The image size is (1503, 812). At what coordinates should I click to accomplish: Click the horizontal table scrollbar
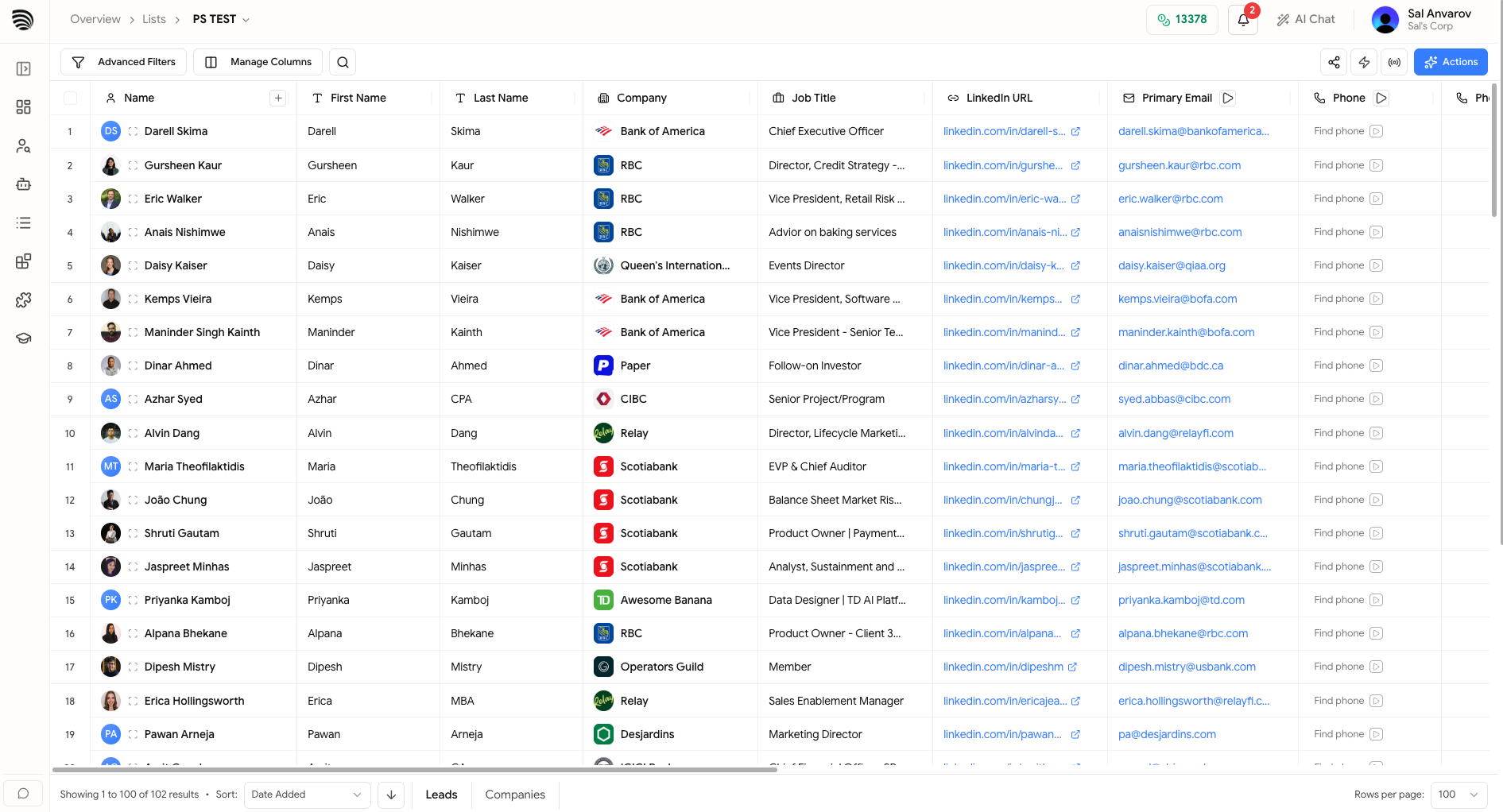pyautogui.click(x=415, y=769)
